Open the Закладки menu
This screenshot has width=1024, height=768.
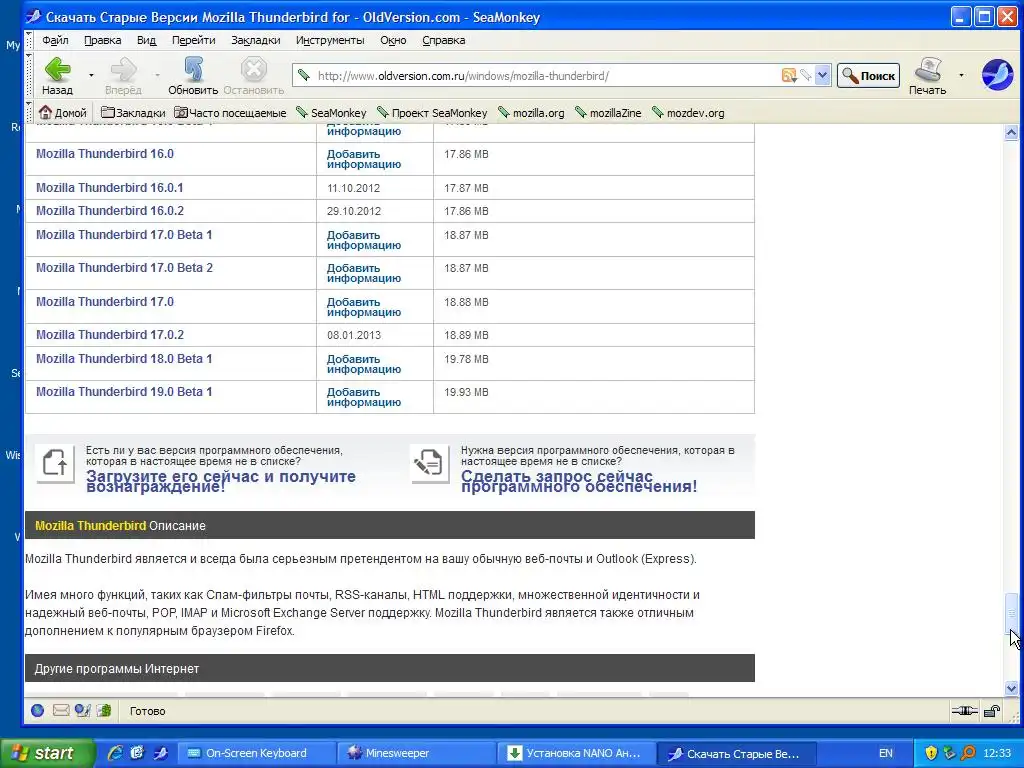pos(255,40)
